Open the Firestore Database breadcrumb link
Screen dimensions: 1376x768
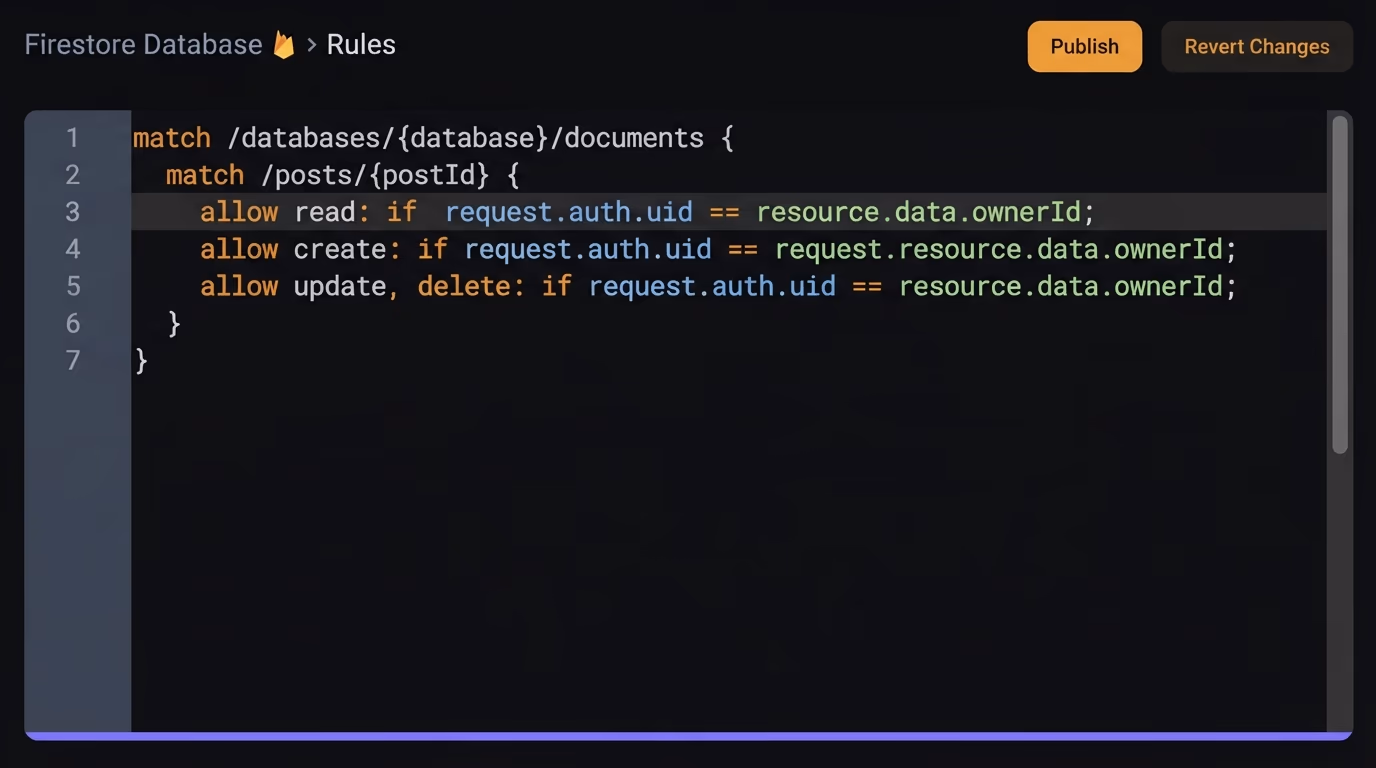tap(143, 45)
